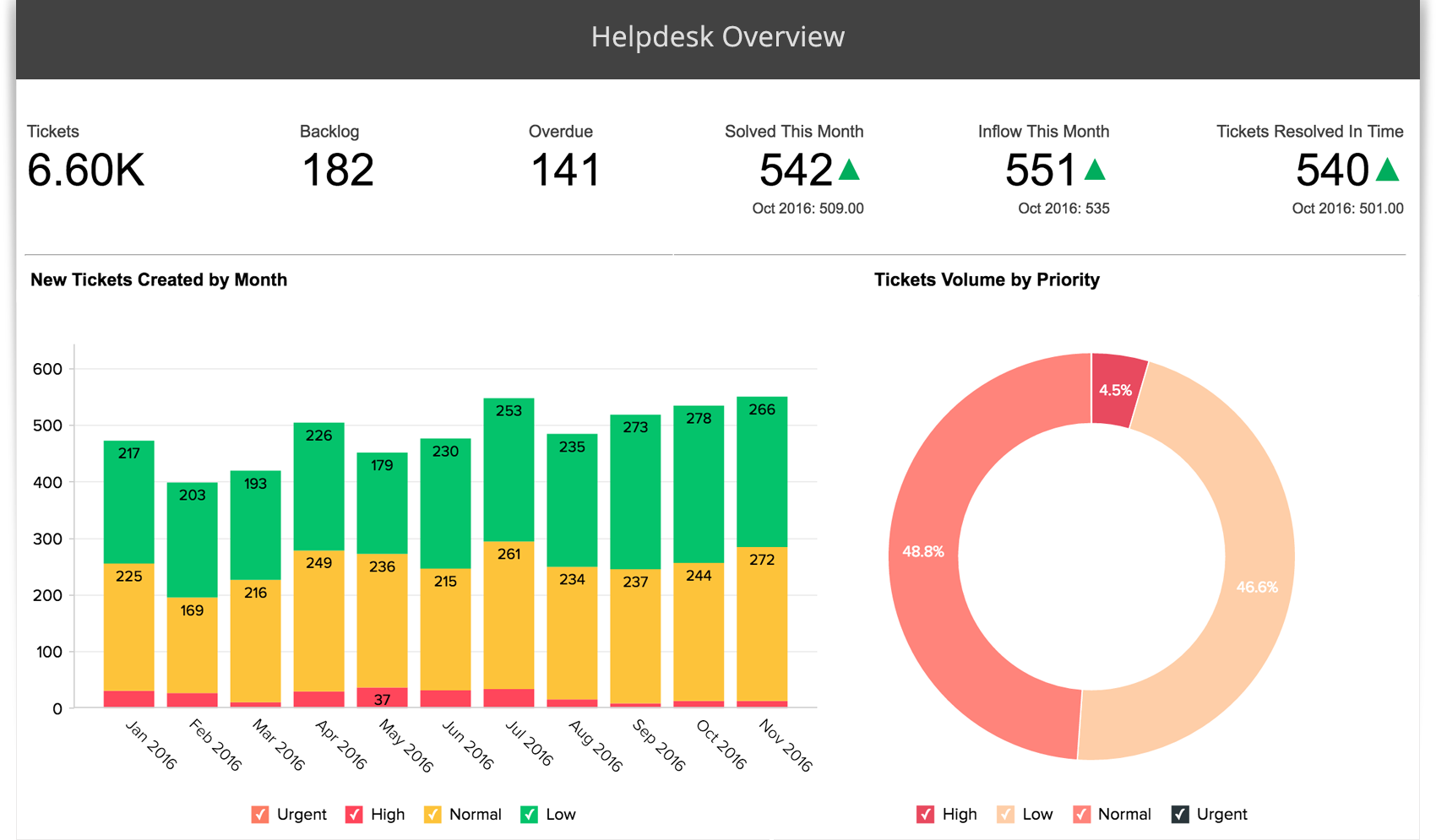
Task: Select the yellow bar segment labeled 236
Action: point(383,621)
